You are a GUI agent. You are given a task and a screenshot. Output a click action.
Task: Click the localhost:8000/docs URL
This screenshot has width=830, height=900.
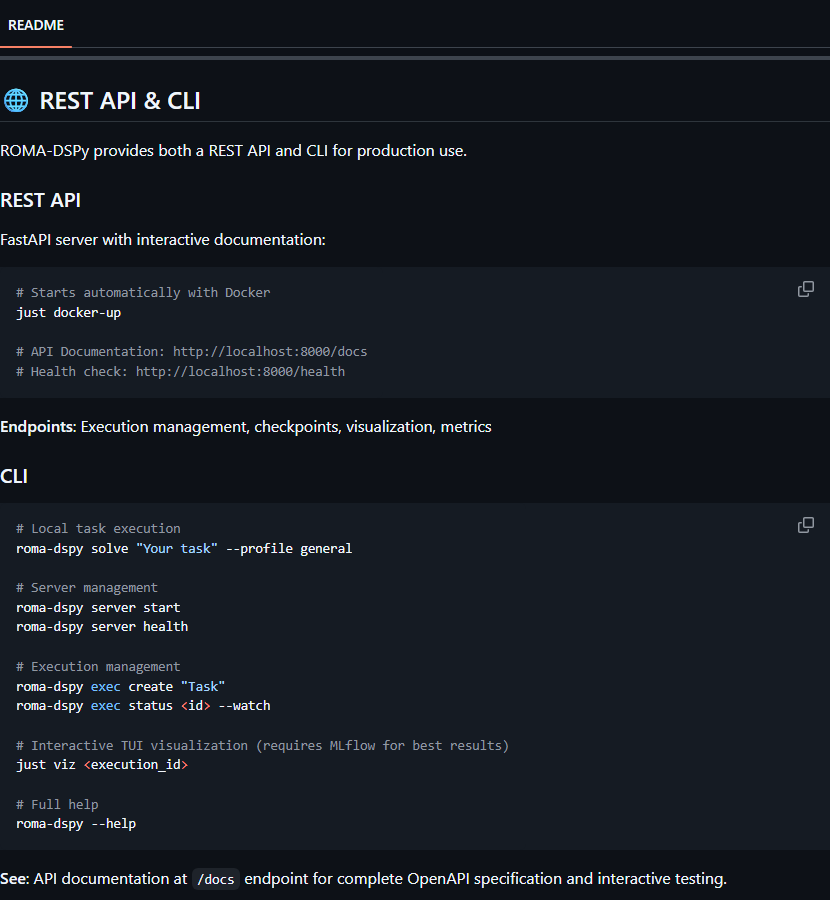pyautogui.click(x=270, y=352)
